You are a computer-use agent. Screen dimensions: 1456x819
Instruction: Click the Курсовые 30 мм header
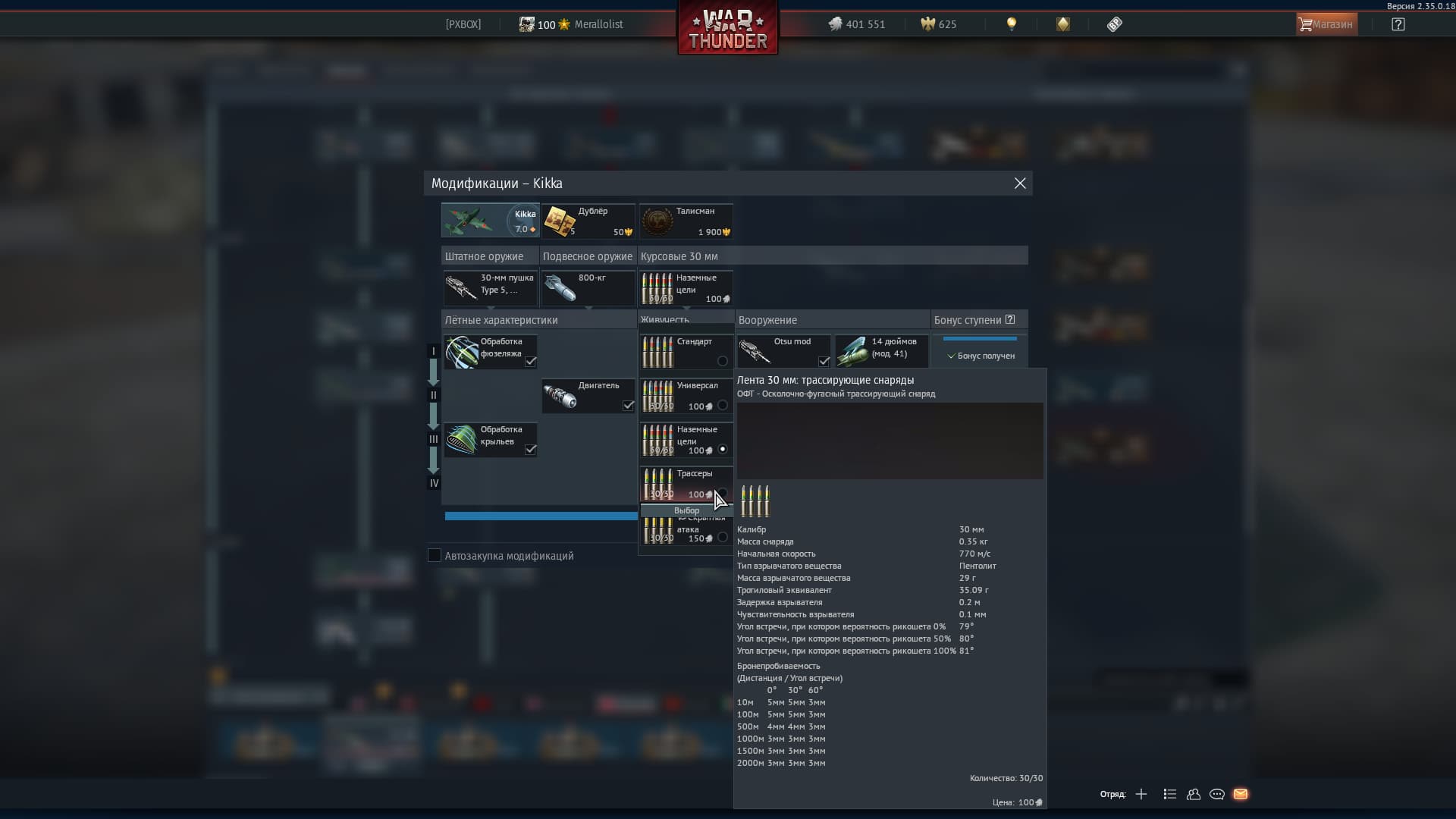(679, 256)
